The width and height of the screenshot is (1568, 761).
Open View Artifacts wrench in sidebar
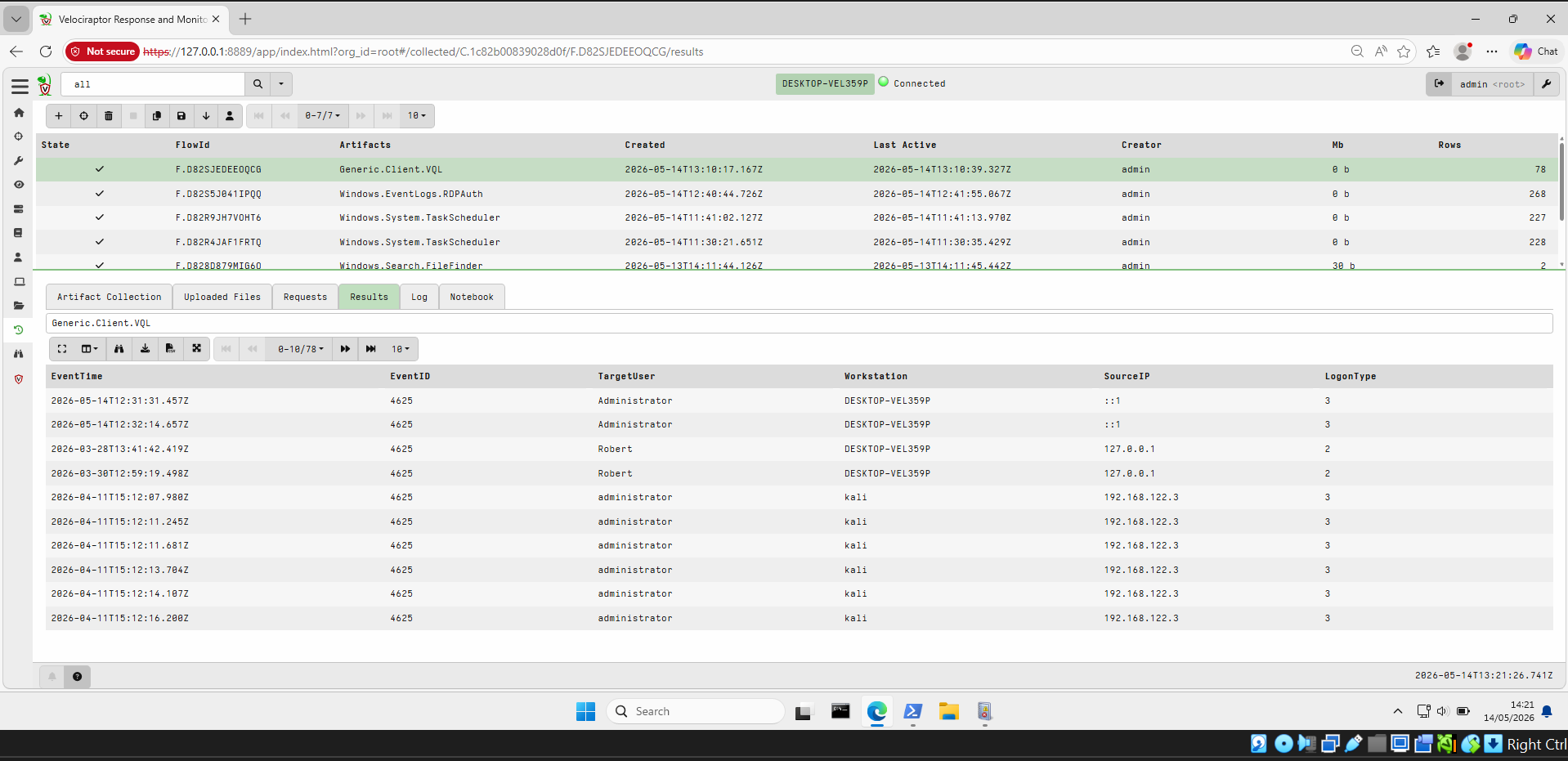tap(19, 161)
